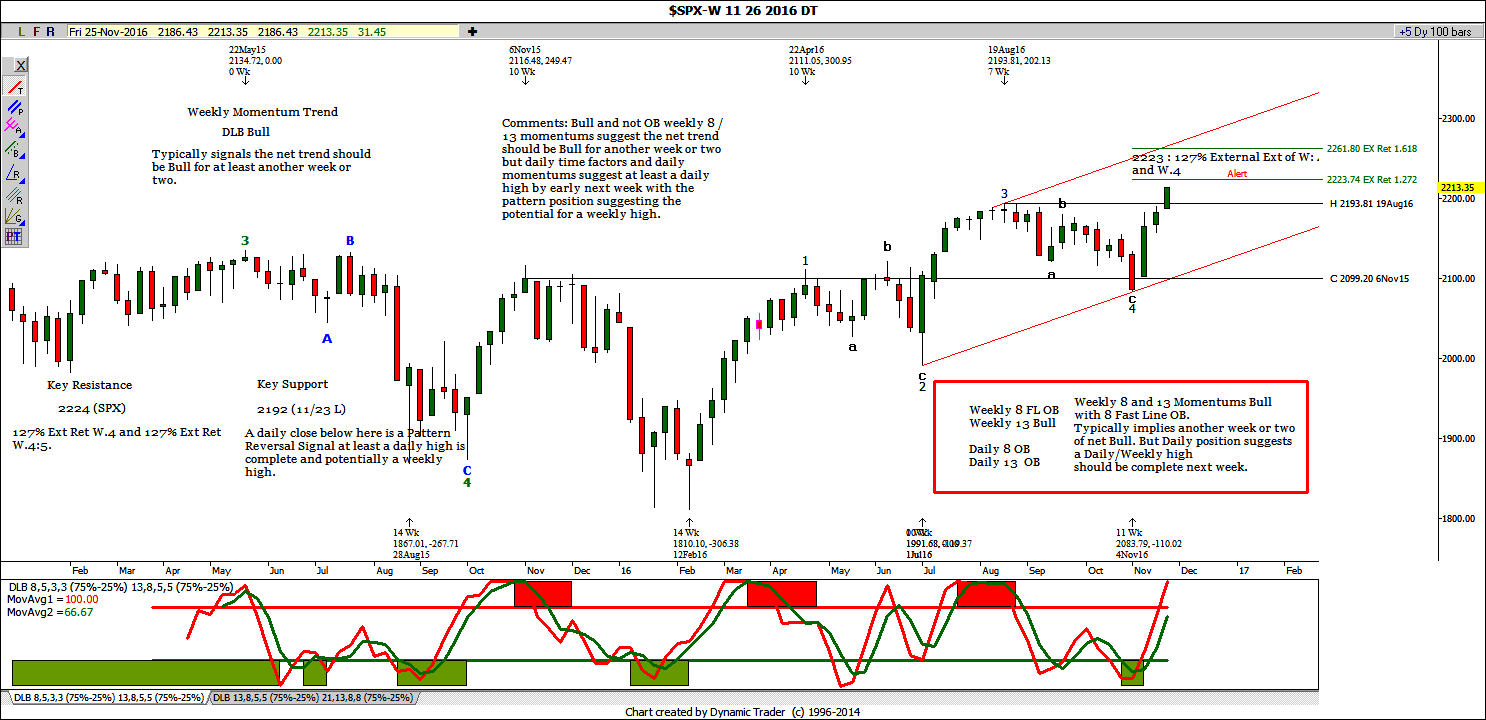Screen dimensions: 1486x720
Task: Click the 2300.00 price axis label
Action: (1458, 118)
